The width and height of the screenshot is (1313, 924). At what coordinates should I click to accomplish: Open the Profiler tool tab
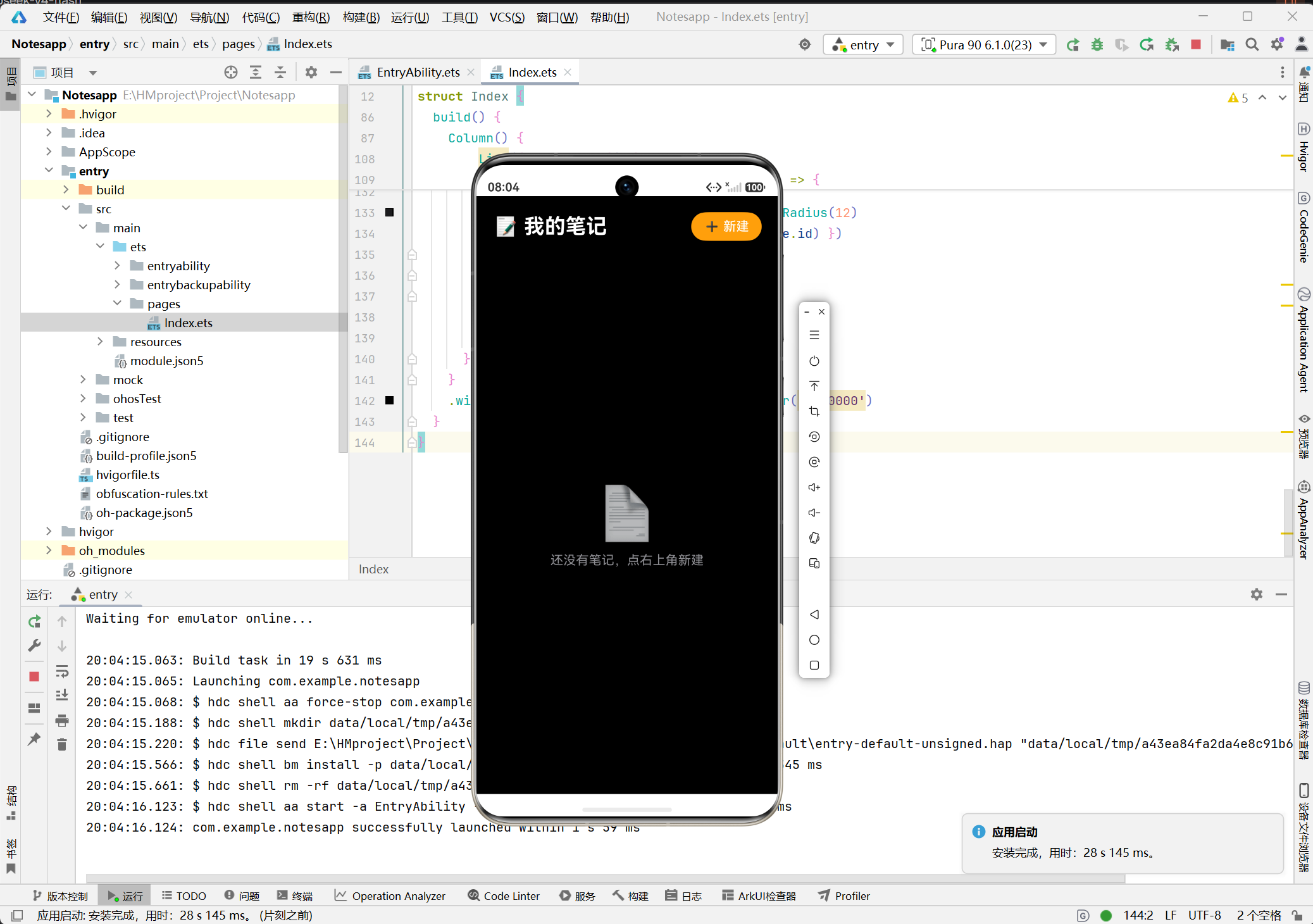844,896
